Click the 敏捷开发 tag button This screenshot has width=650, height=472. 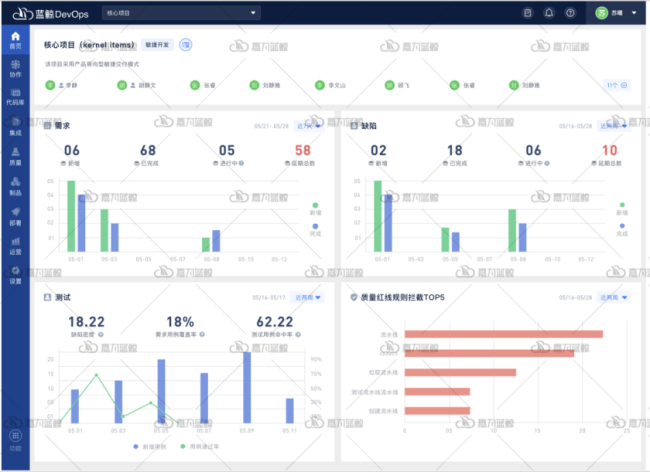click(157, 45)
